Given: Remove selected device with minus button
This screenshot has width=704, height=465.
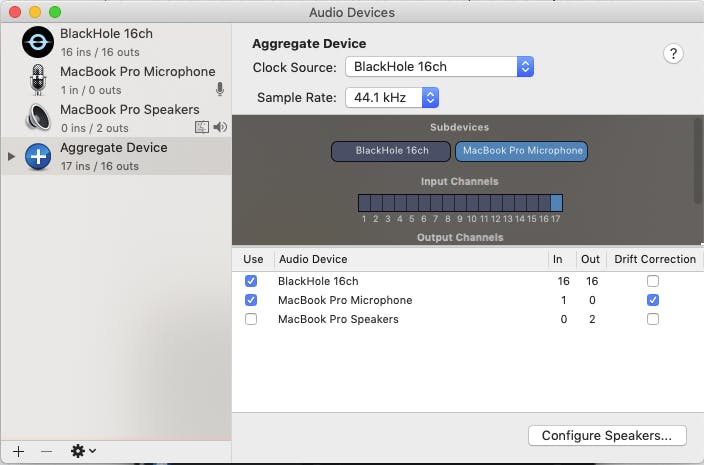Looking at the screenshot, I should pyautogui.click(x=47, y=451).
